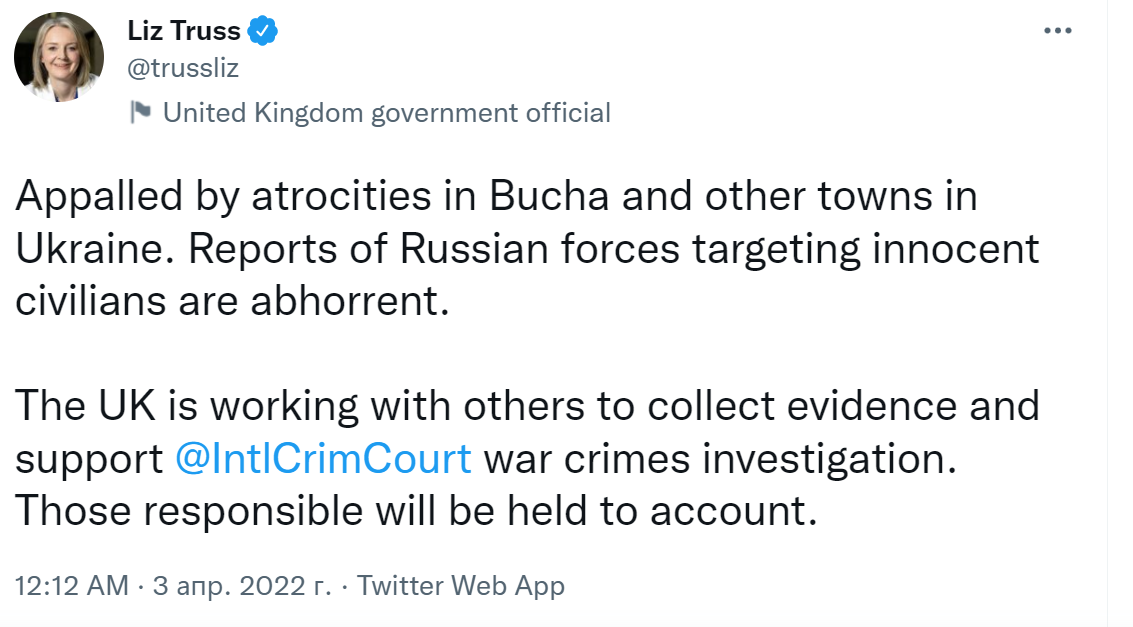Click the 12:12 AM timestamp
1133x627 pixels.
[72, 586]
